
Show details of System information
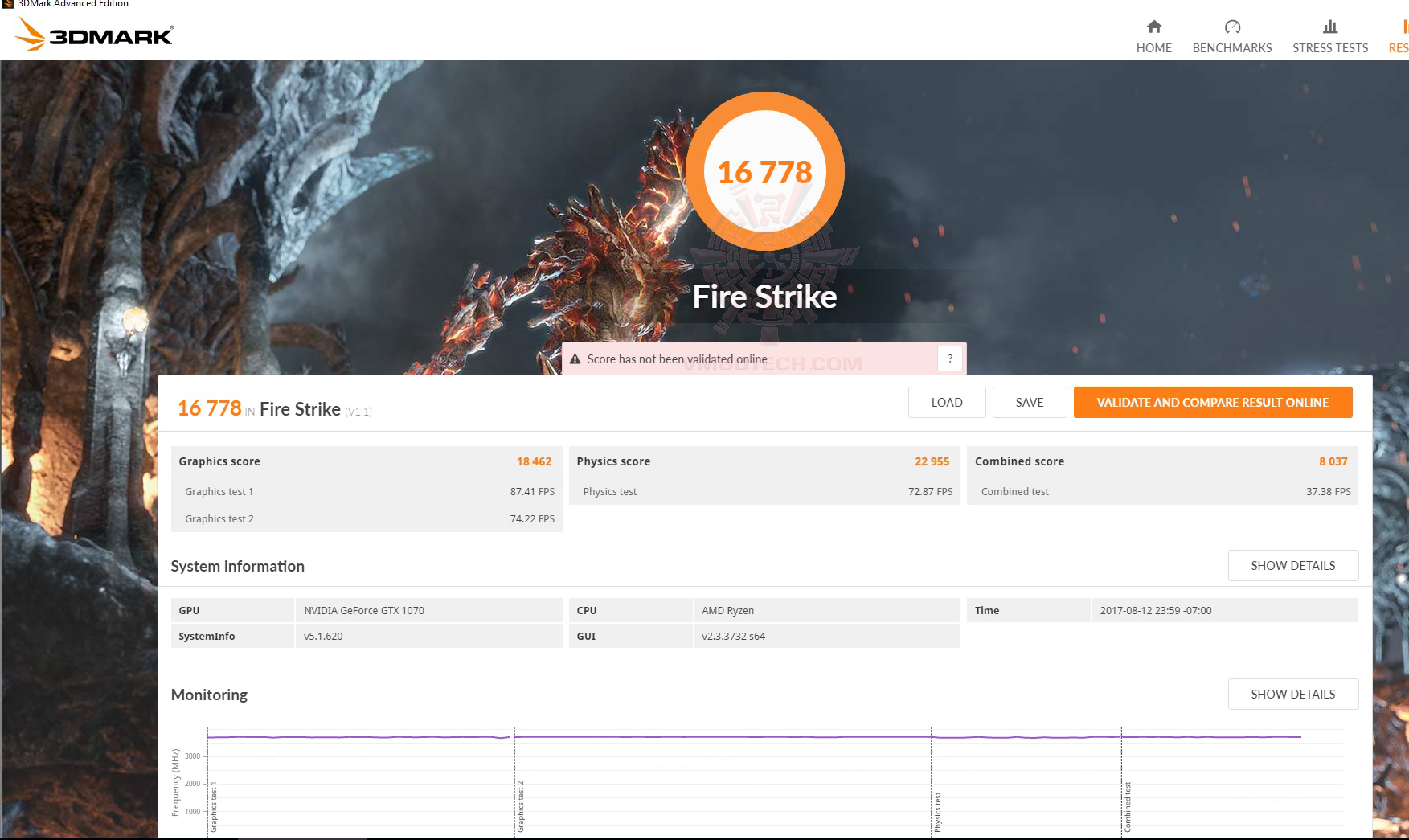[1292, 565]
